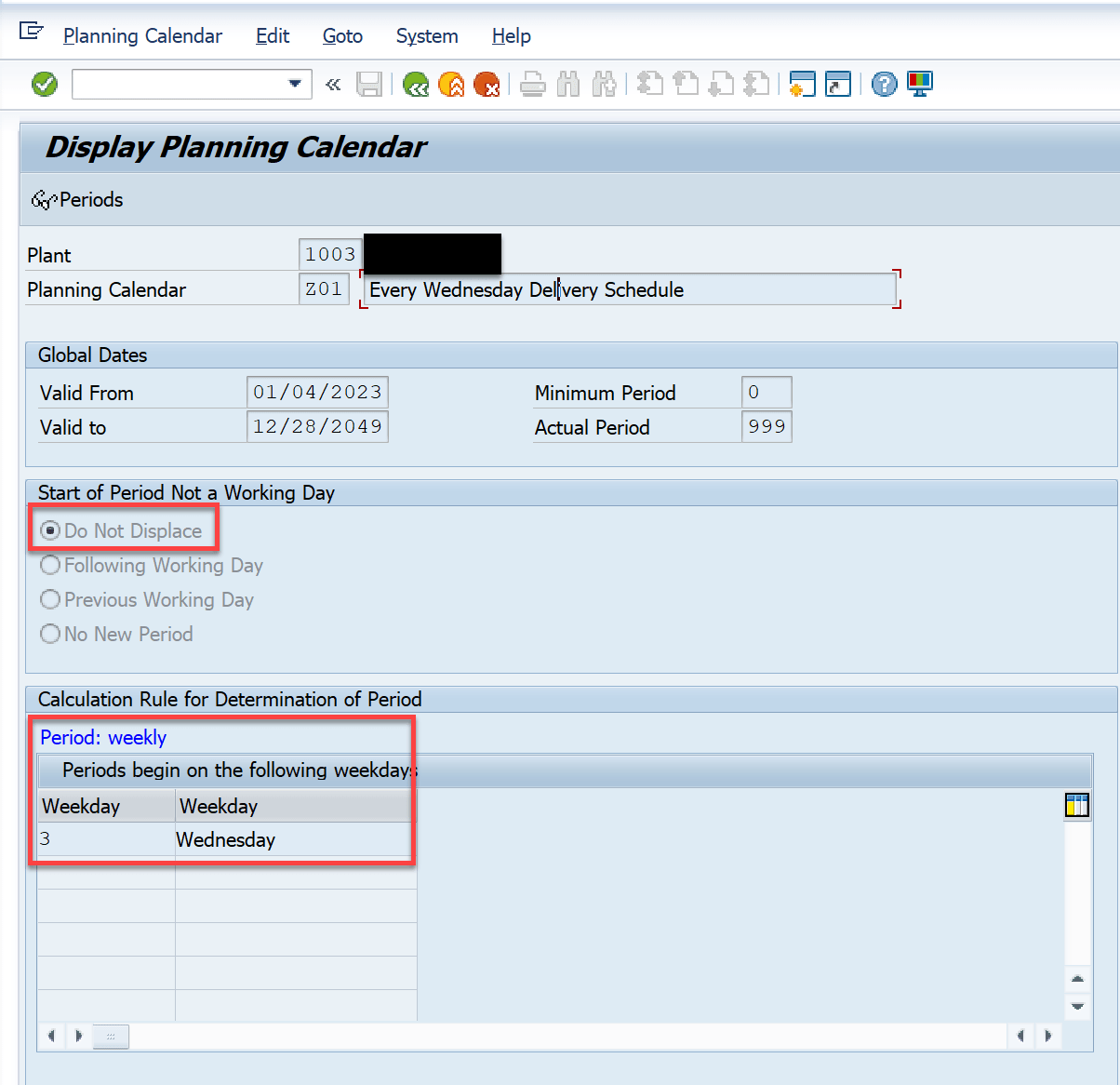The height and width of the screenshot is (1085, 1120).
Task: Select the No New Period option
Action: [x=49, y=634]
